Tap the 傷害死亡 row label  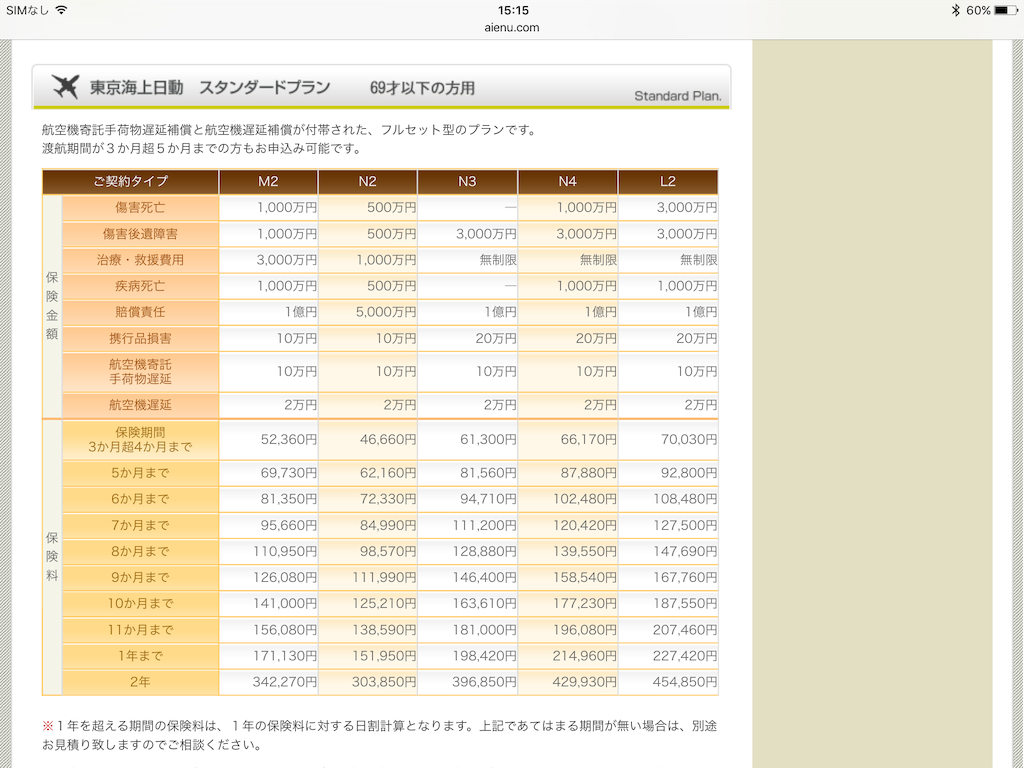point(140,208)
